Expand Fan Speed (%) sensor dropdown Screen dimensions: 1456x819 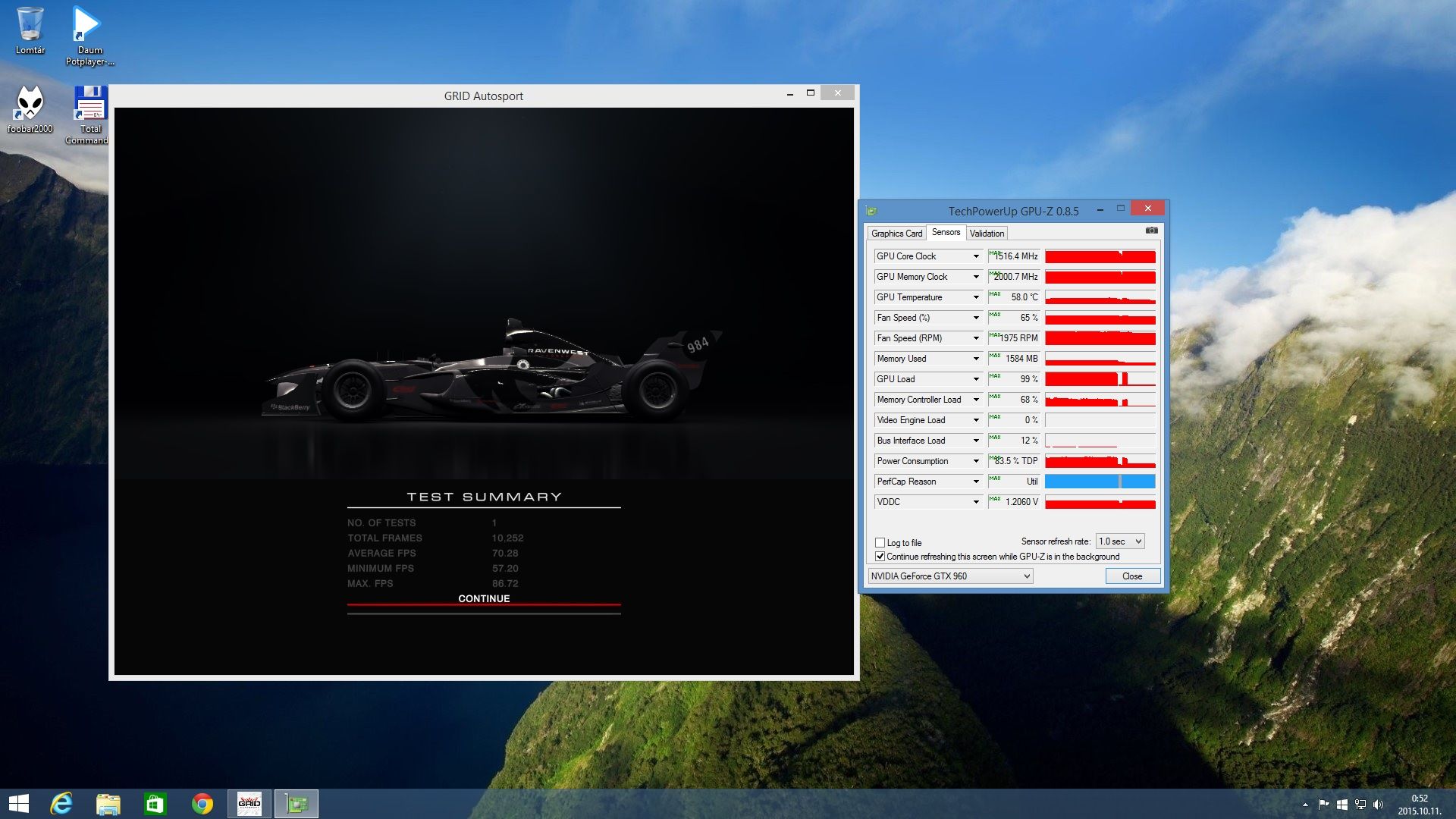point(976,318)
